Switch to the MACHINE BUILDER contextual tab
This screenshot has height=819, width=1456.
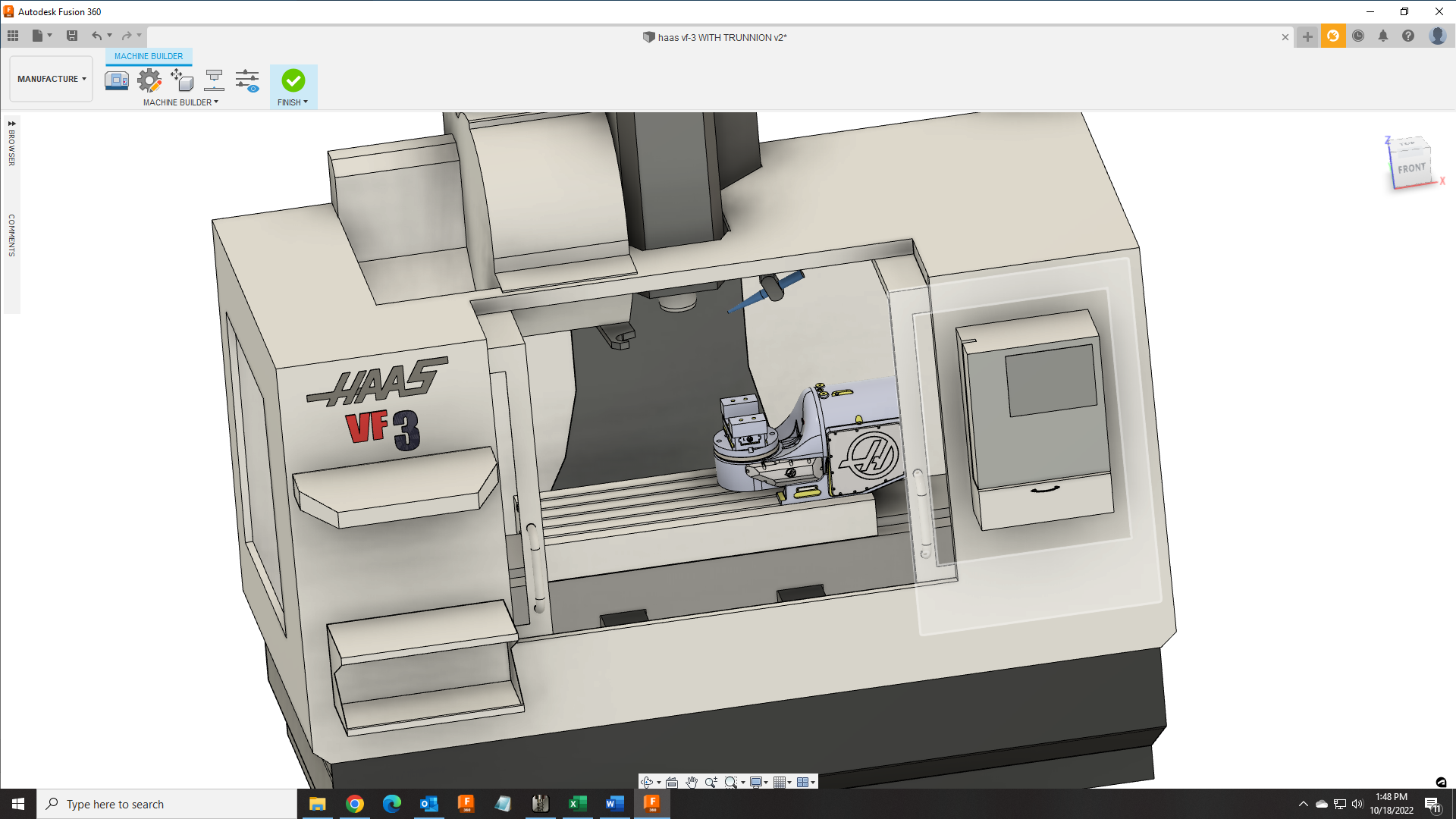pos(148,56)
